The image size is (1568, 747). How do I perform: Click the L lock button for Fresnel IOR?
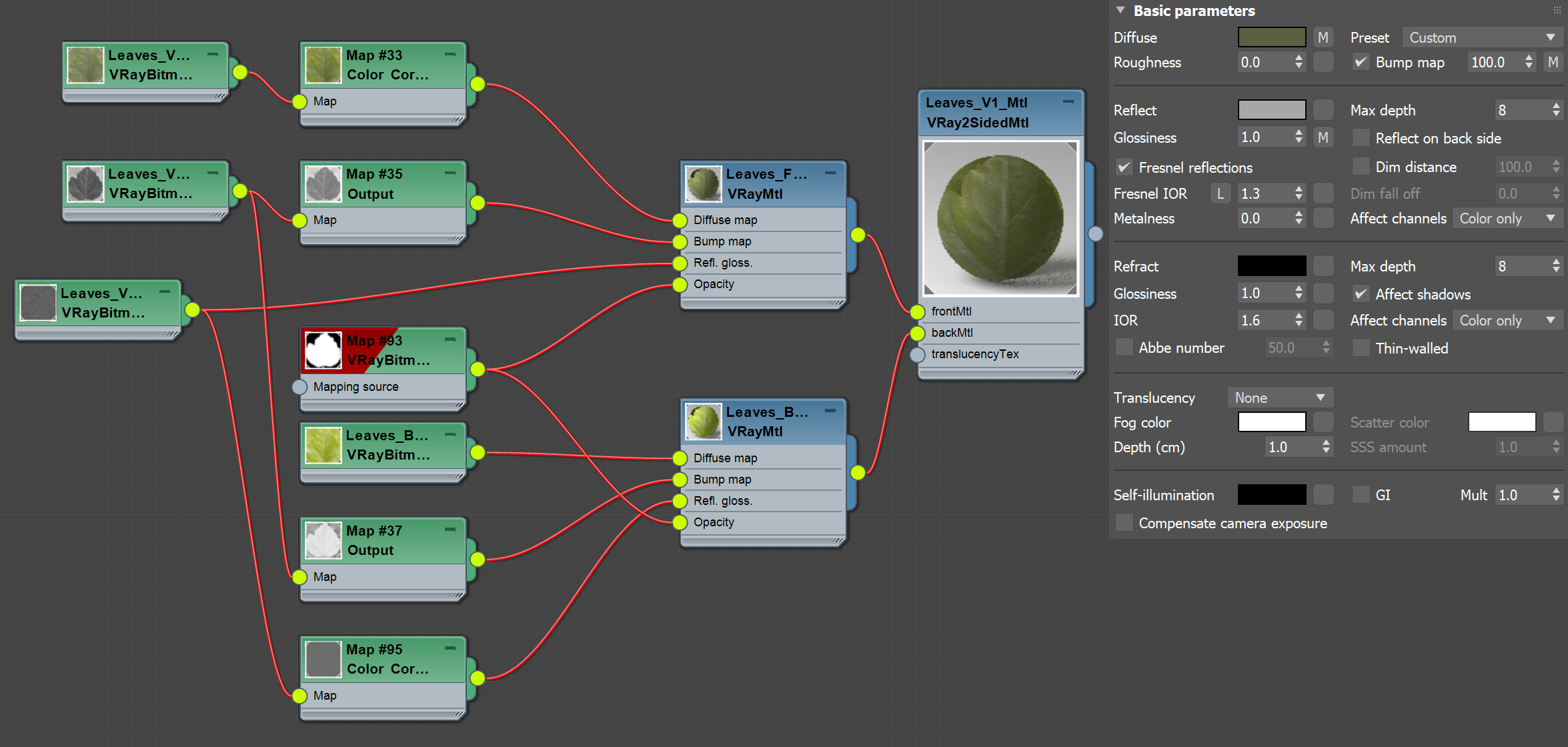pos(1221,193)
